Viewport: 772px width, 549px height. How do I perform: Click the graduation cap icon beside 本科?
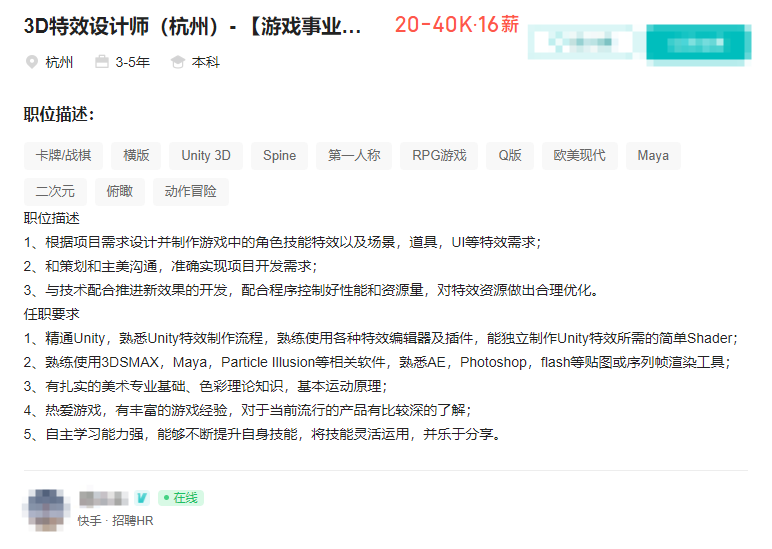[178, 62]
